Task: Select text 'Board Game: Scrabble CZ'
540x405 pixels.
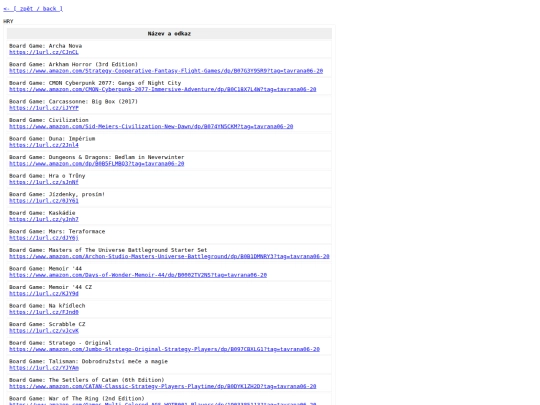Action: [47, 325]
